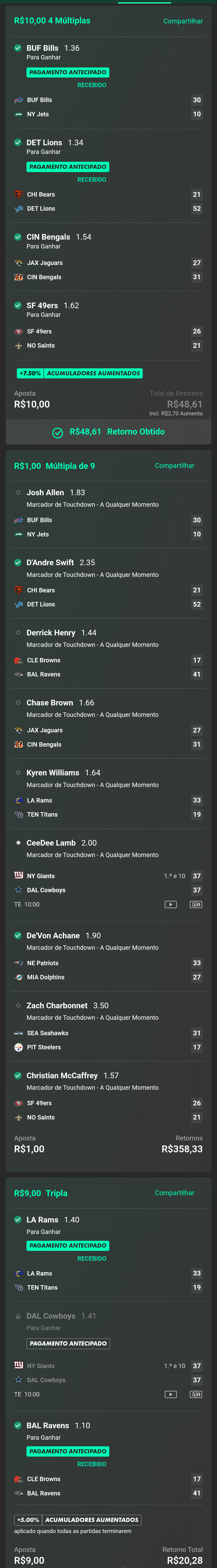Click the NE Patriots team logo
This screenshot has width=217, height=1568.
(x=19, y=963)
